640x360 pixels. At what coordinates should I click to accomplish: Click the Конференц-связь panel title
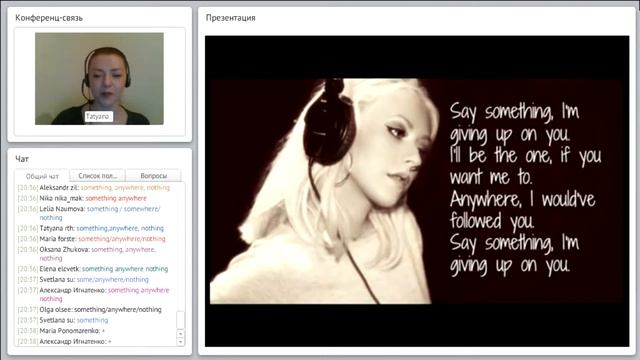point(49,18)
